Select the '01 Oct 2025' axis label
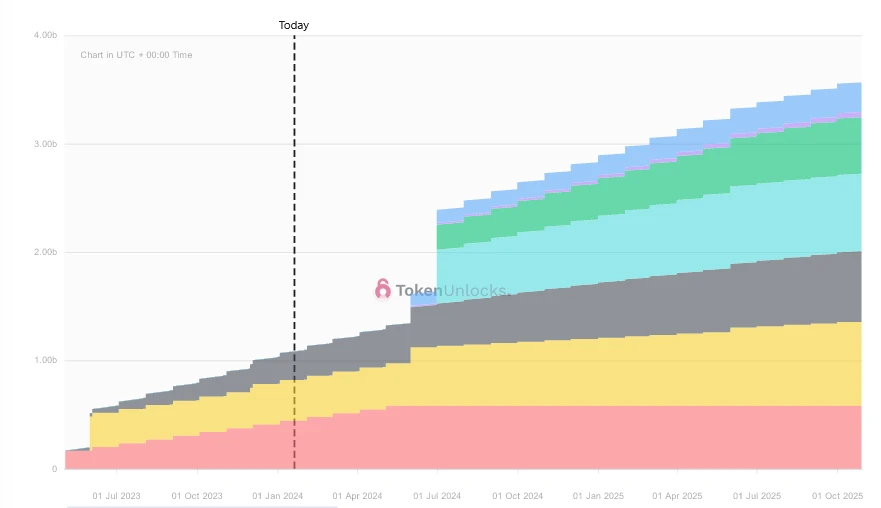 click(837, 495)
